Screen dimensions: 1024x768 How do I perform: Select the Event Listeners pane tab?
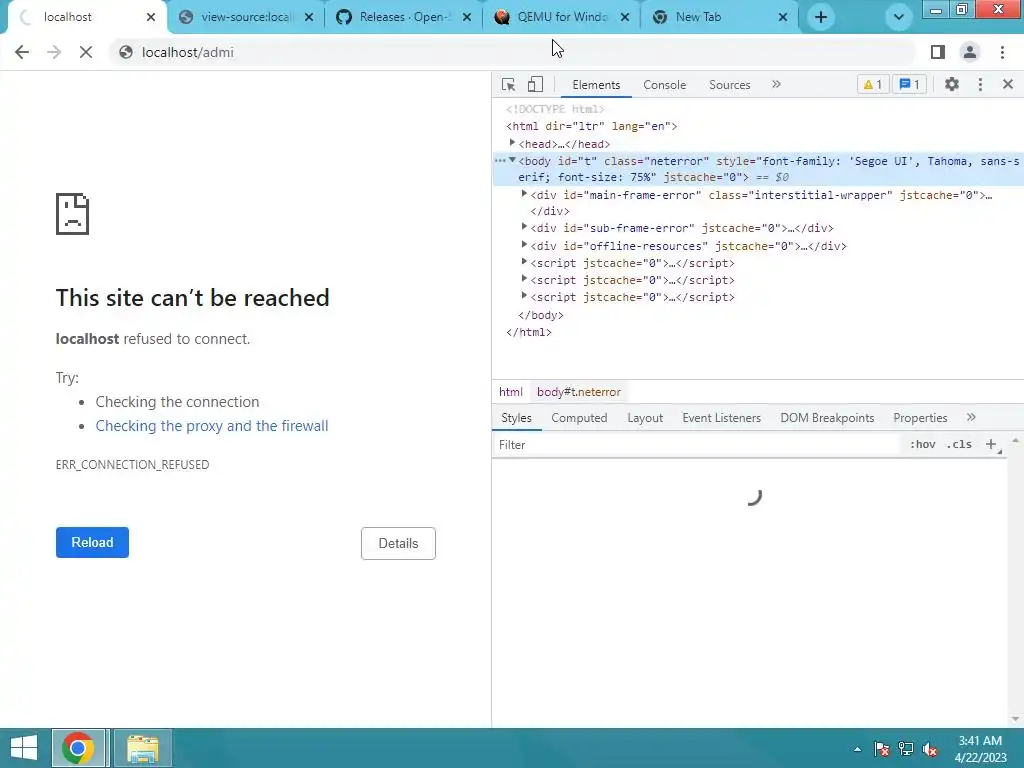(x=722, y=418)
